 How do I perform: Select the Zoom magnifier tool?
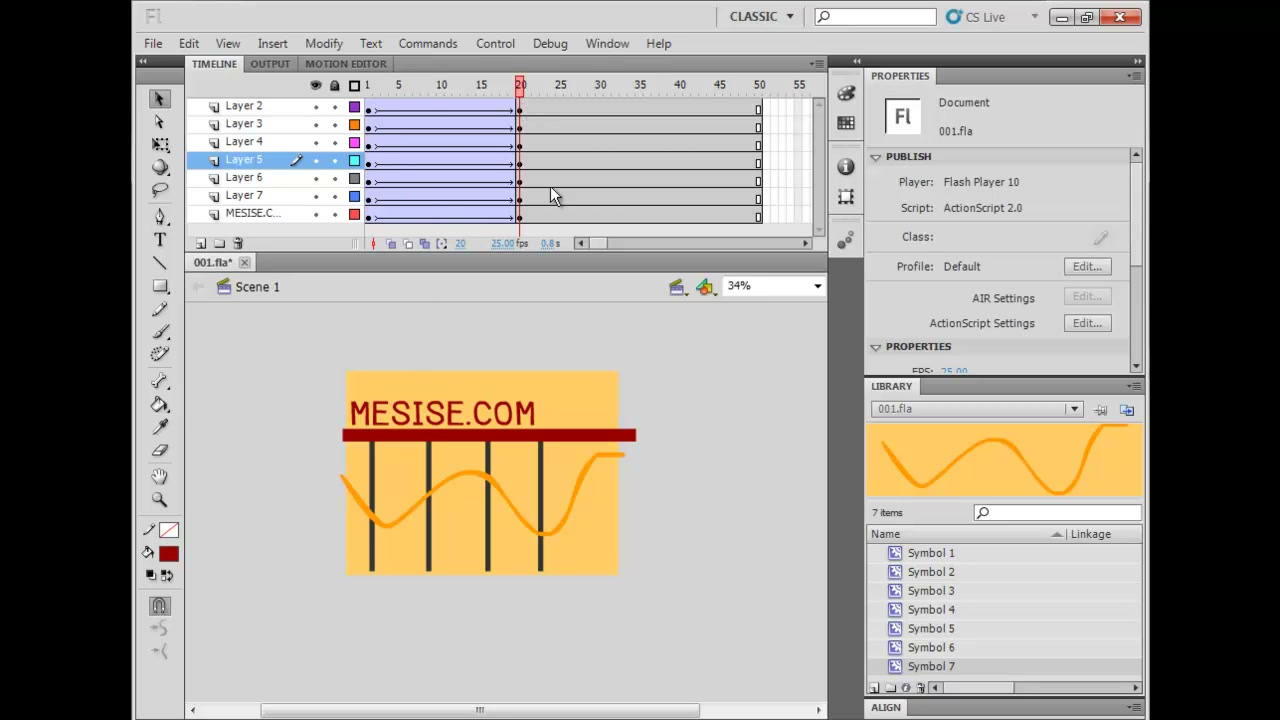point(160,499)
